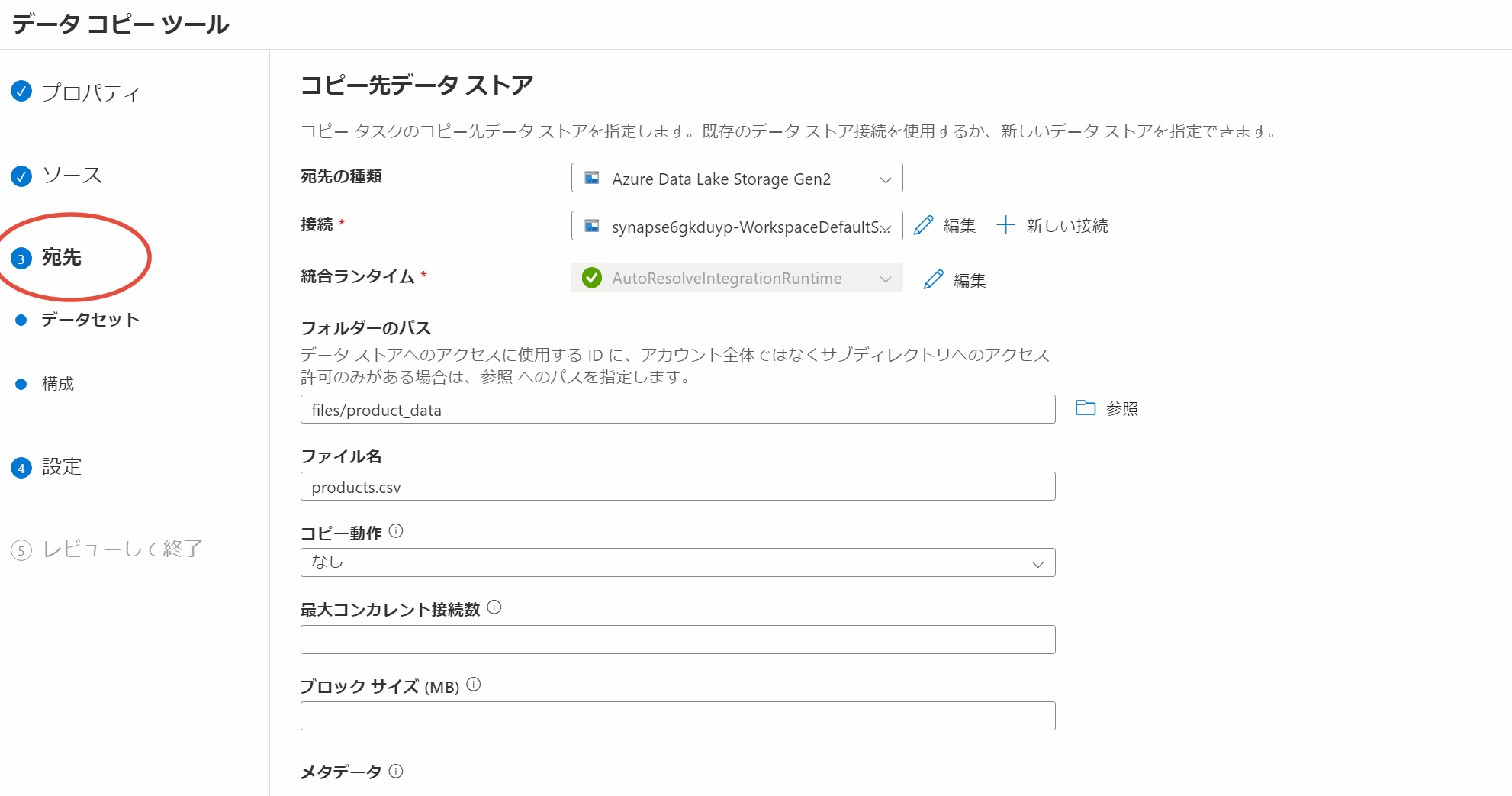Select the データセット step
This screenshot has width=1512, height=796.
click(x=89, y=320)
